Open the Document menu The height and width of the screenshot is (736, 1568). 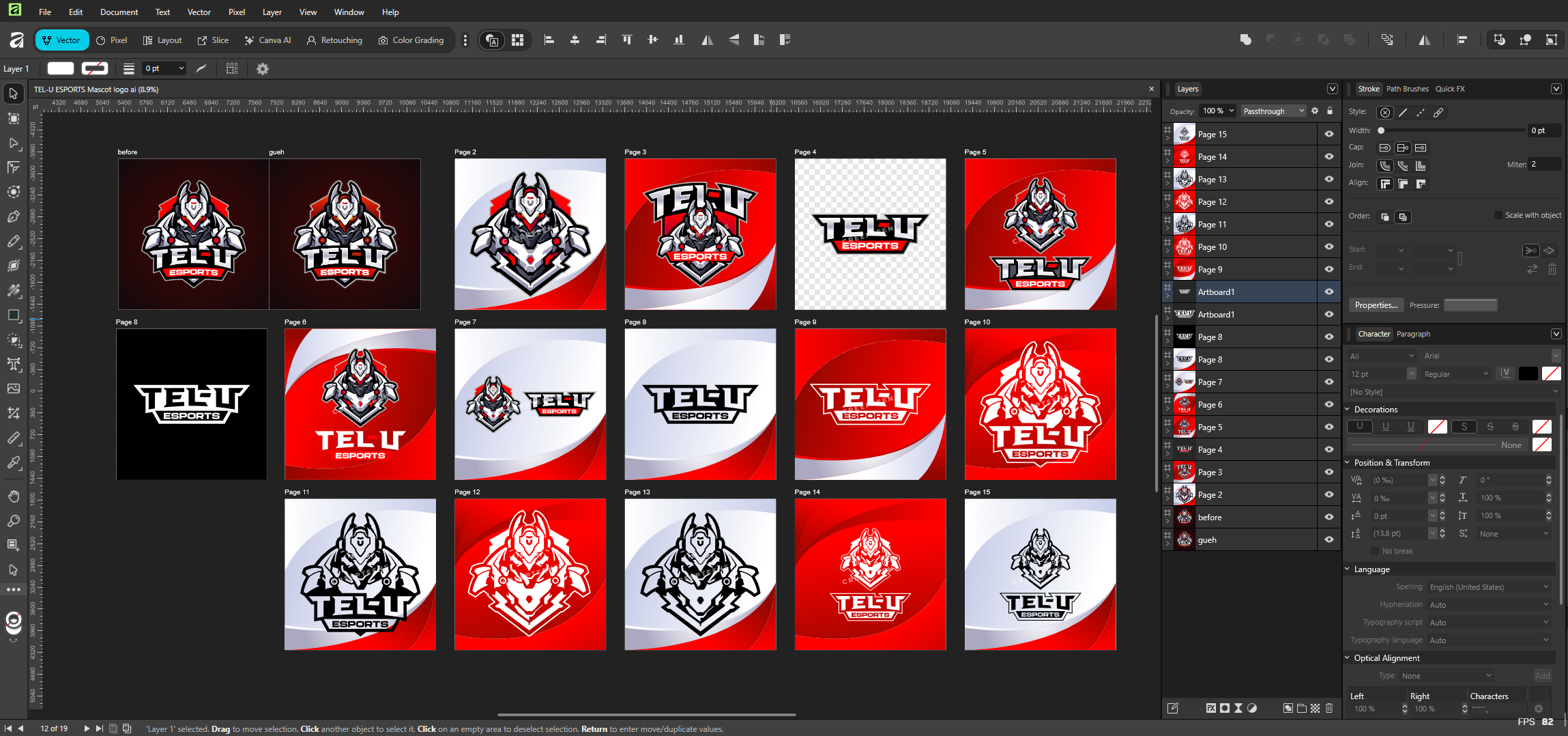coord(119,12)
